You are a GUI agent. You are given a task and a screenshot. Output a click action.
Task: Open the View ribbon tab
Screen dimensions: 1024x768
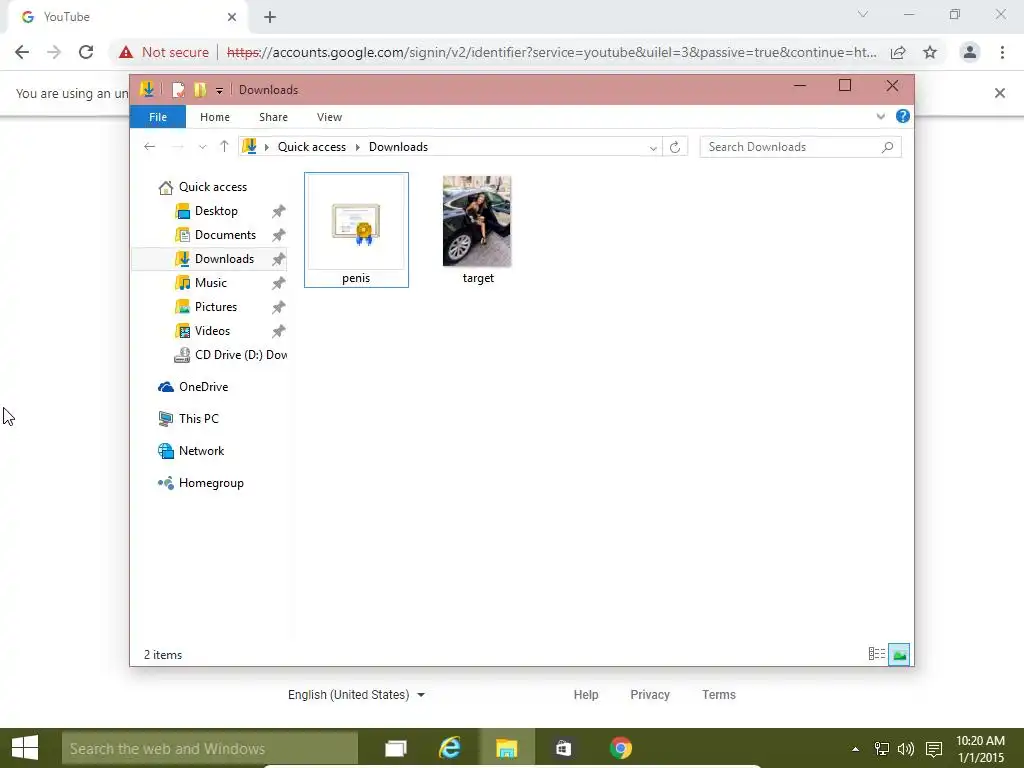(329, 117)
